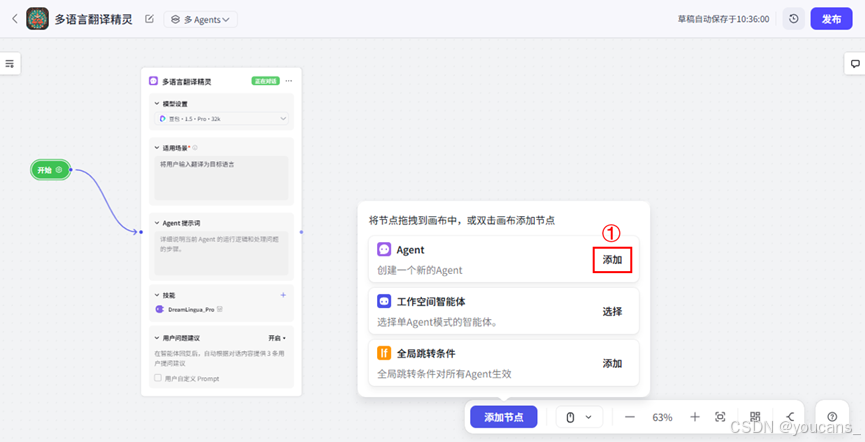
Task: Click the 63% zoom value
Action: tap(662, 418)
